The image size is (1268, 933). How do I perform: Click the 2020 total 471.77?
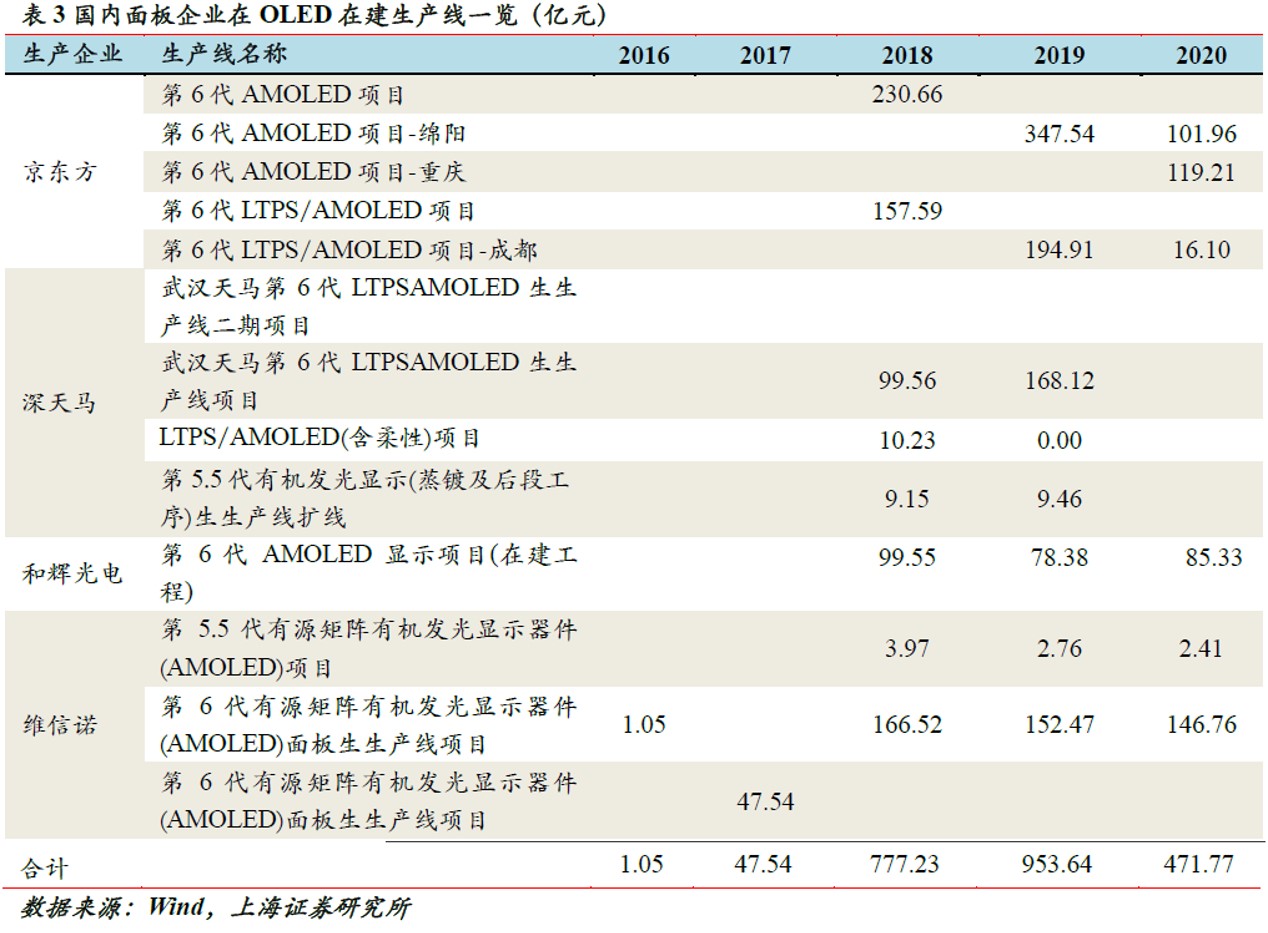coord(1198,864)
